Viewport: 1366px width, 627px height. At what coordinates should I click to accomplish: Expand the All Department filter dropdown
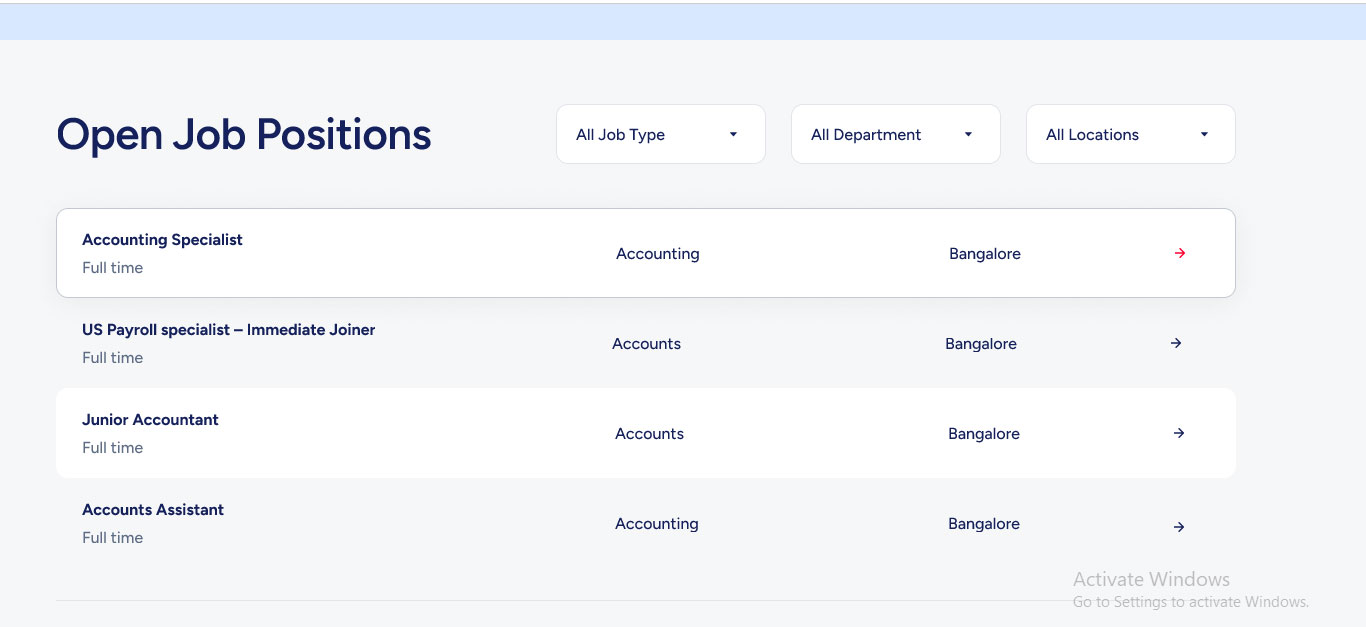tap(895, 134)
